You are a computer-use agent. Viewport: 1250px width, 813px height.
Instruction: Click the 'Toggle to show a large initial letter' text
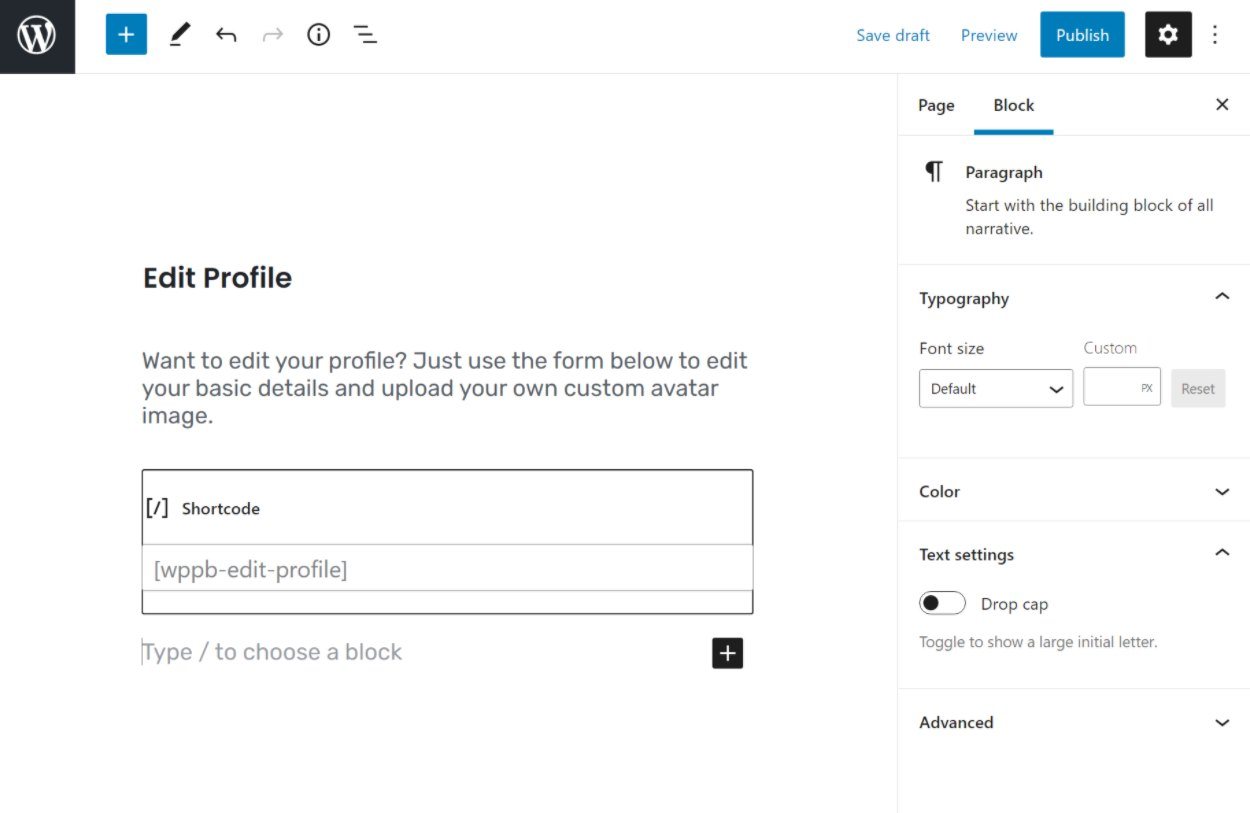1038,642
